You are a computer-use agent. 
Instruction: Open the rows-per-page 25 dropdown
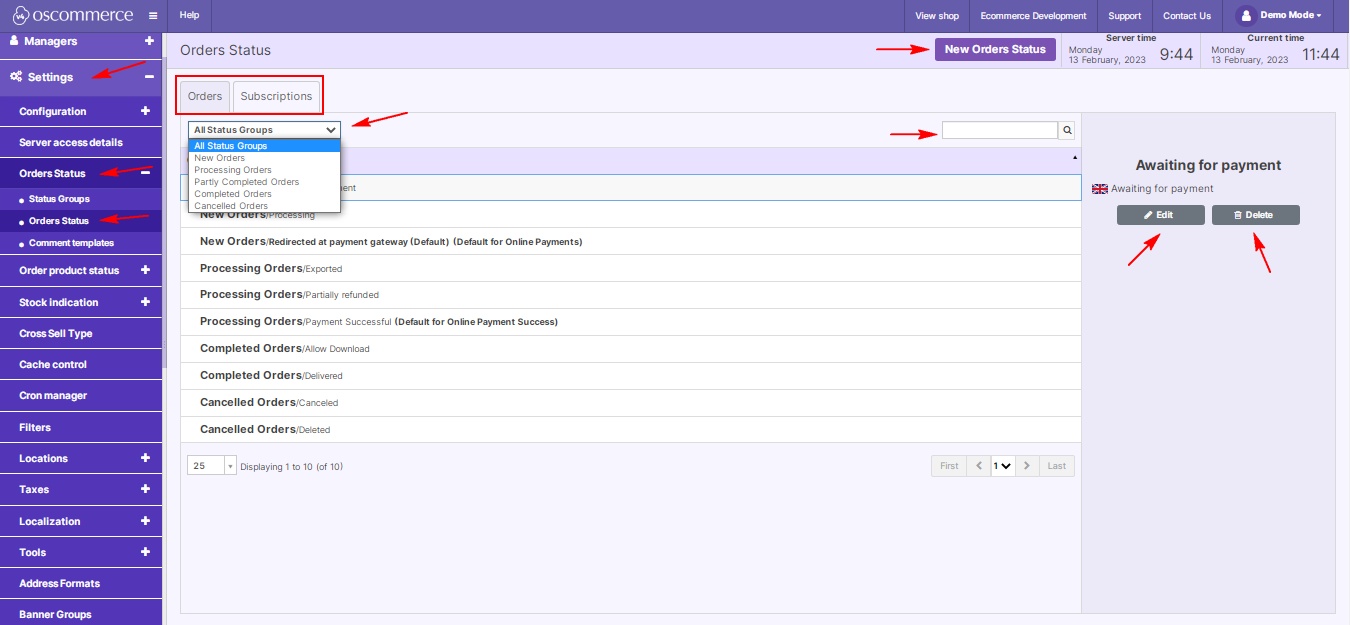pyautogui.click(x=211, y=466)
